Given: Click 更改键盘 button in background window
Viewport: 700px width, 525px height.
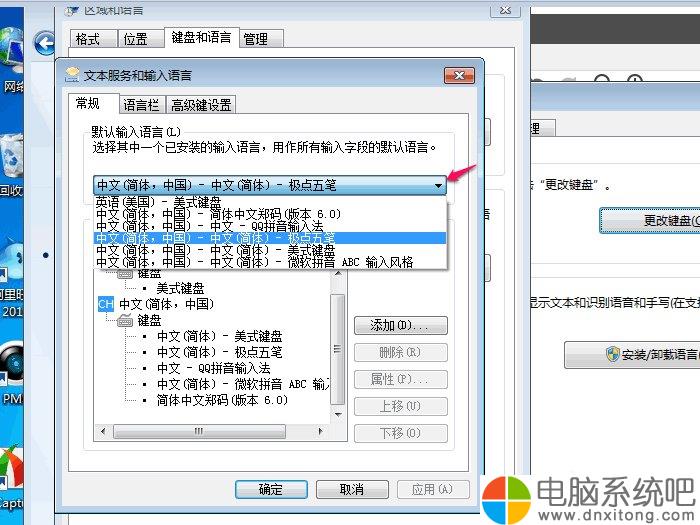Looking at the screenshot, I should 650,220.
